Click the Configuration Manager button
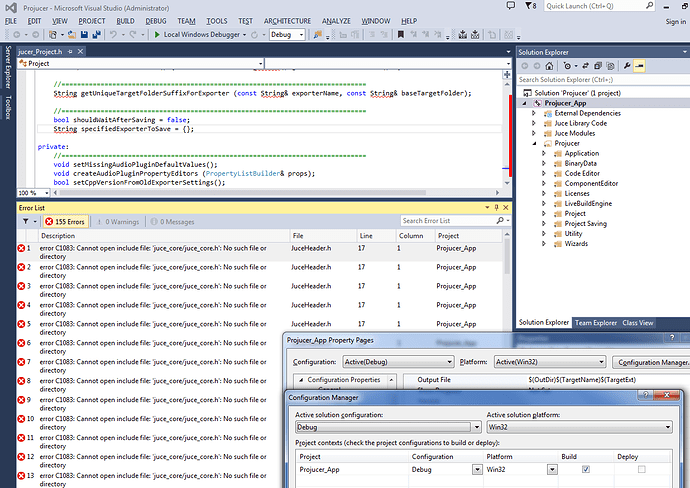690x488 pixels. 648,362
